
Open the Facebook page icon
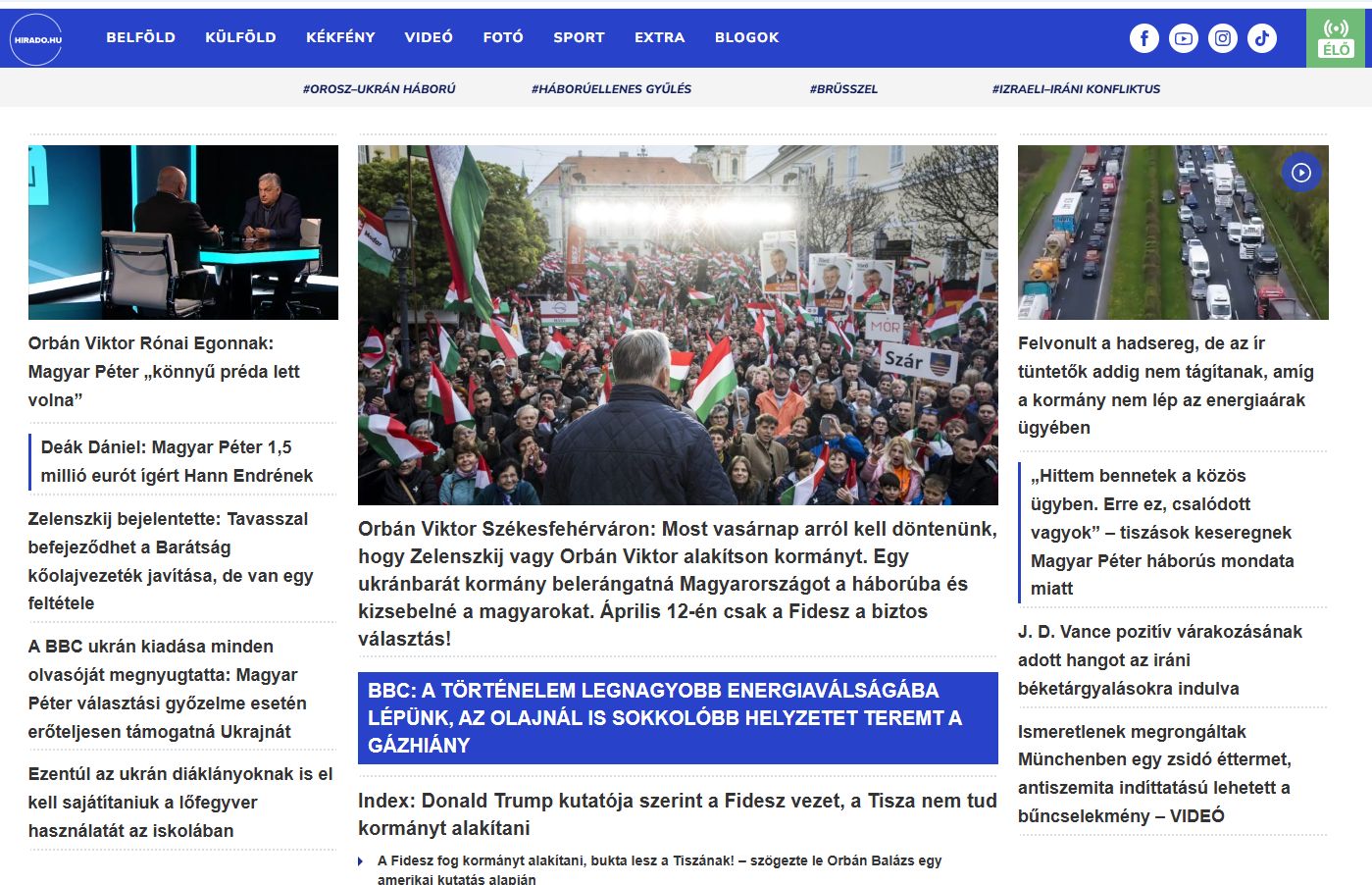click(1143, 38)
